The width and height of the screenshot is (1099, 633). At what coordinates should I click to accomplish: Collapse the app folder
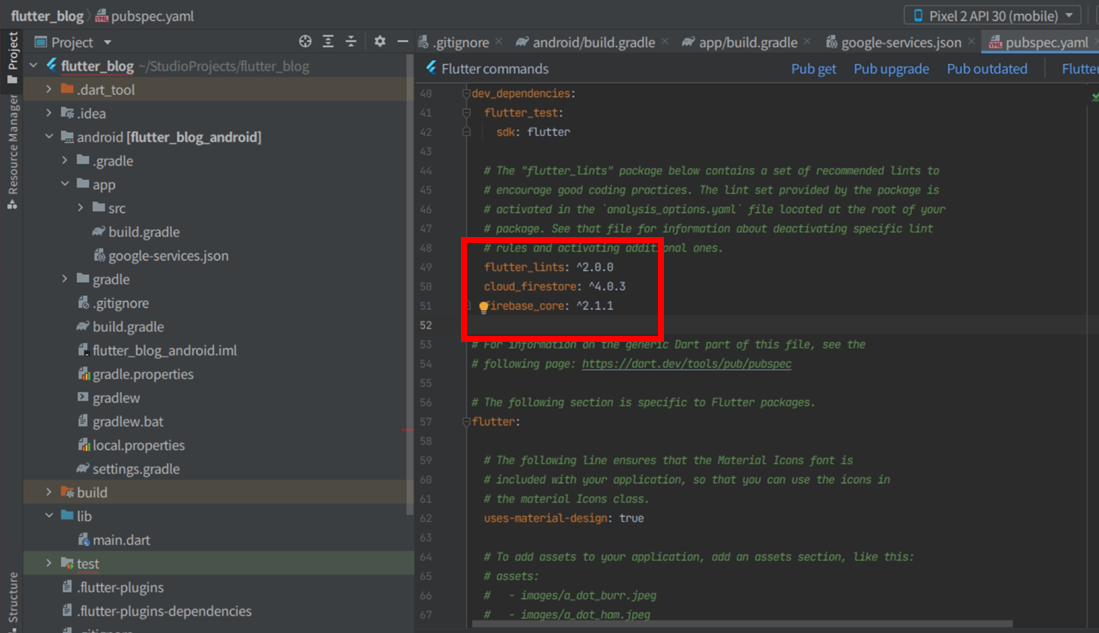(x=65, y=184)
